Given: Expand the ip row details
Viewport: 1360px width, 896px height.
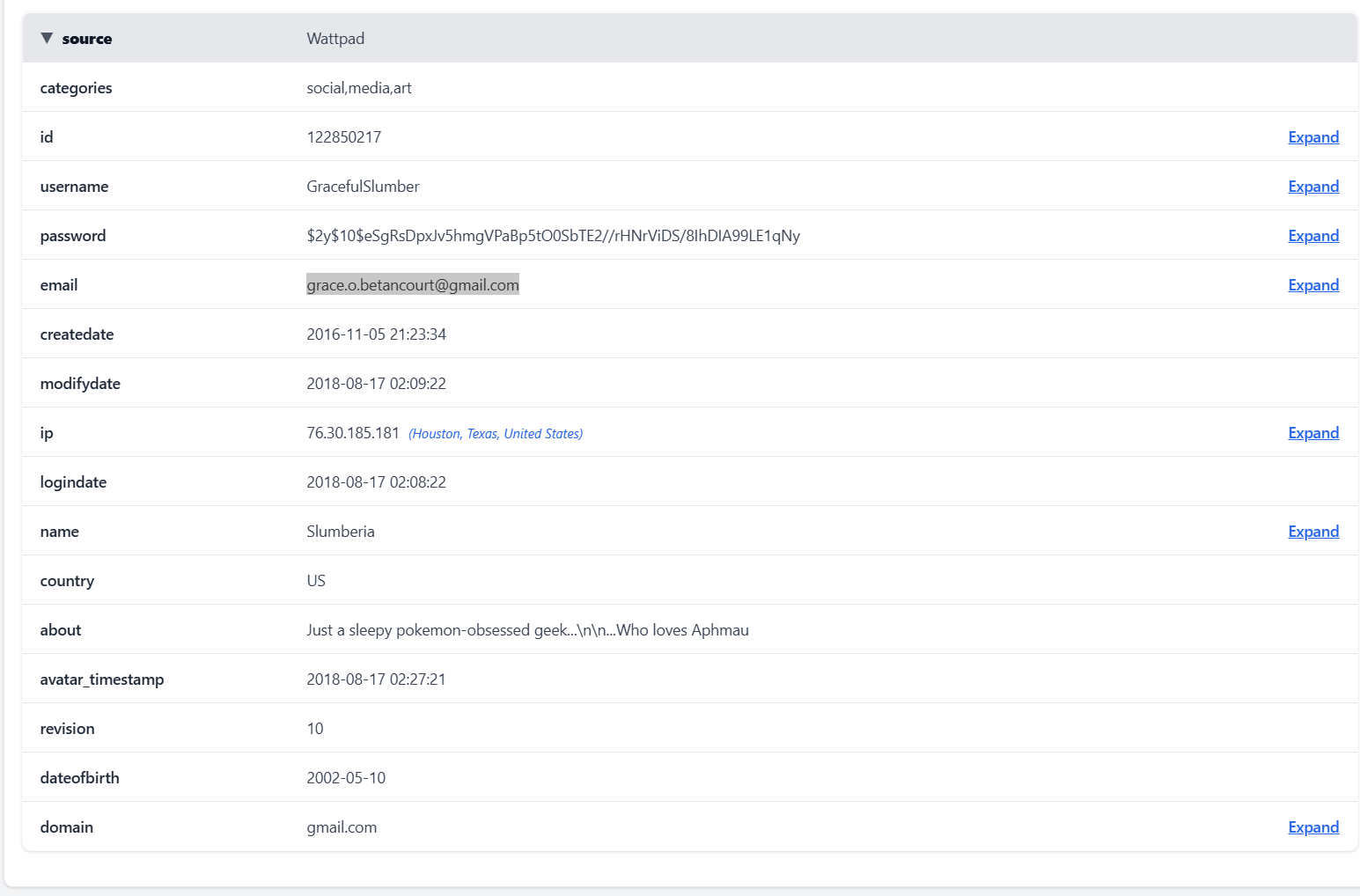Looking at the screenshot, I should click(x=1312, y=433).
